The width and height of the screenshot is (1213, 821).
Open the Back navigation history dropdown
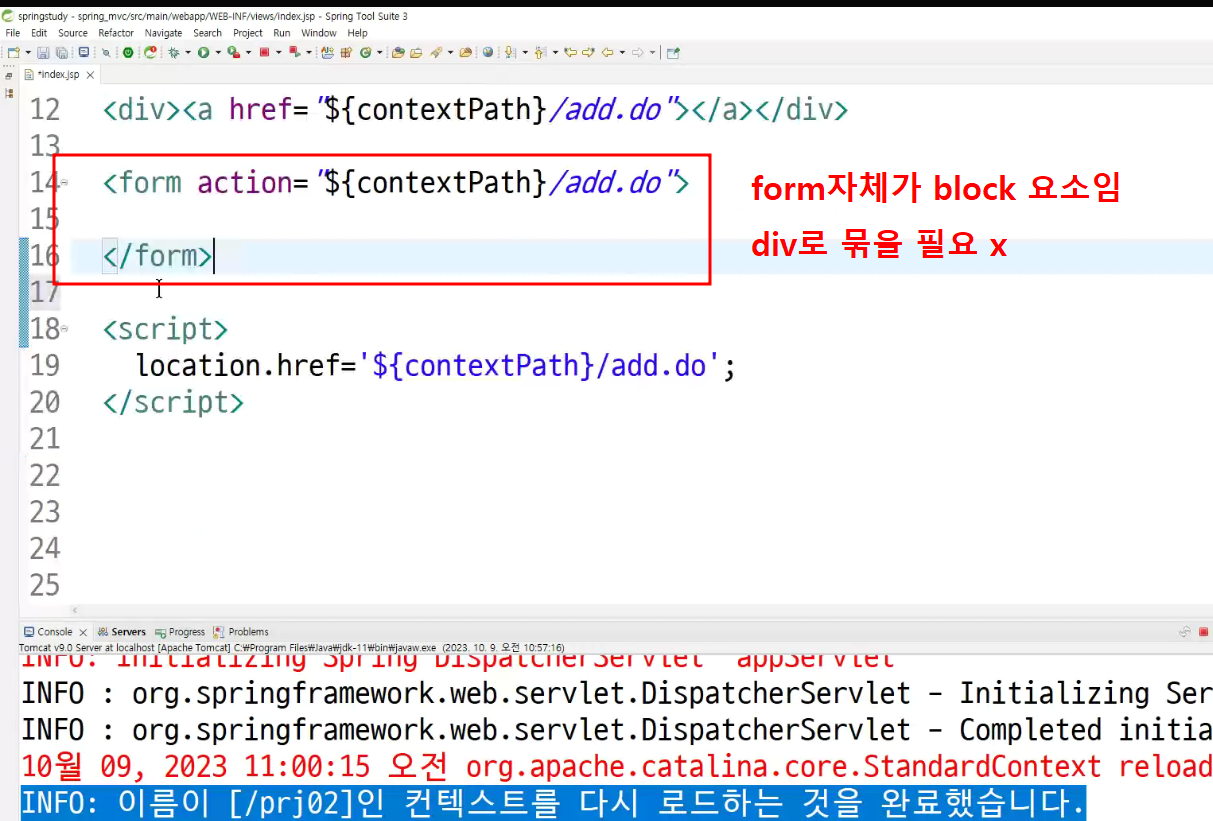coord(622,52)
